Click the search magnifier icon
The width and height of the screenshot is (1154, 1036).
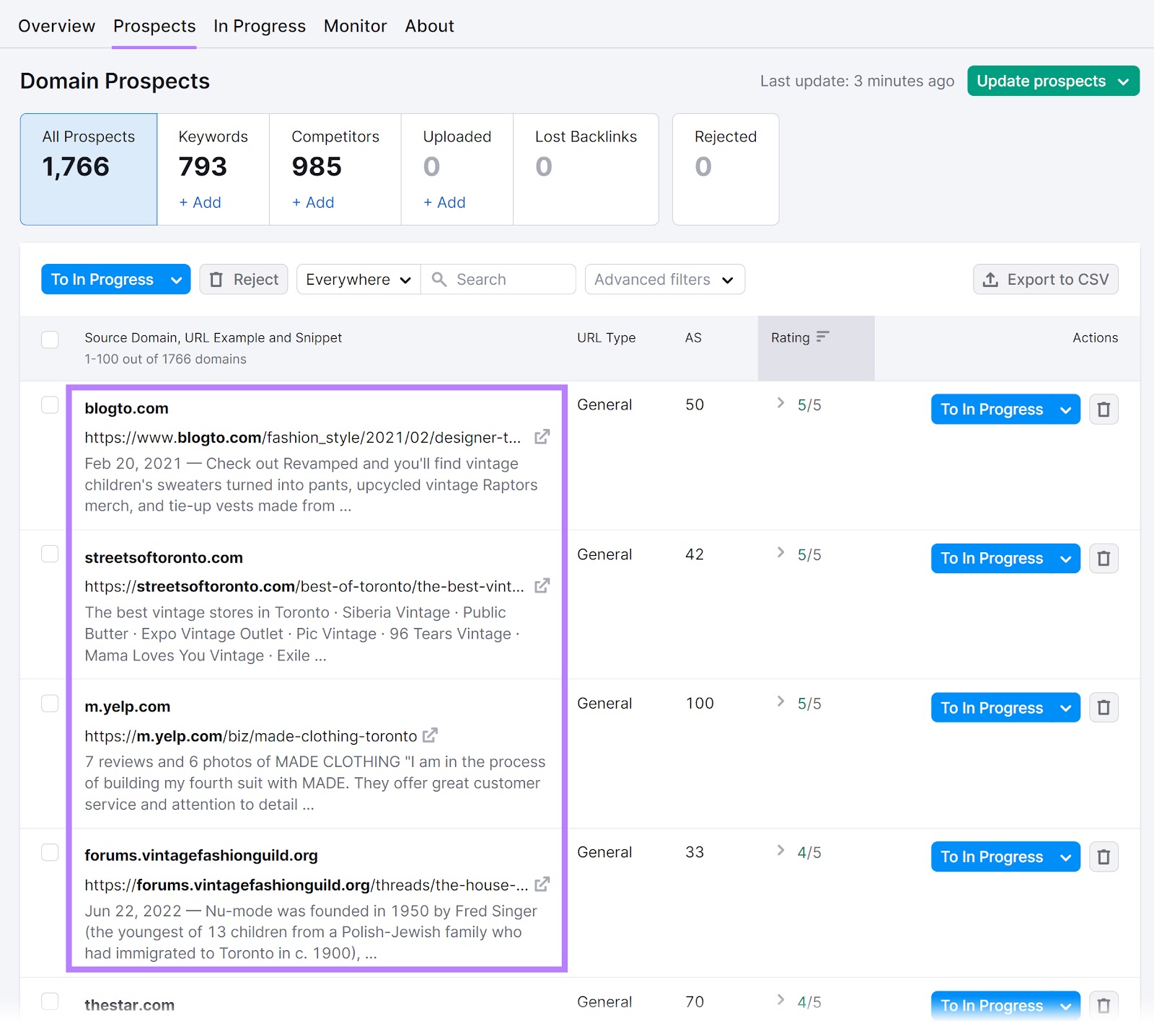click(439, 279)
